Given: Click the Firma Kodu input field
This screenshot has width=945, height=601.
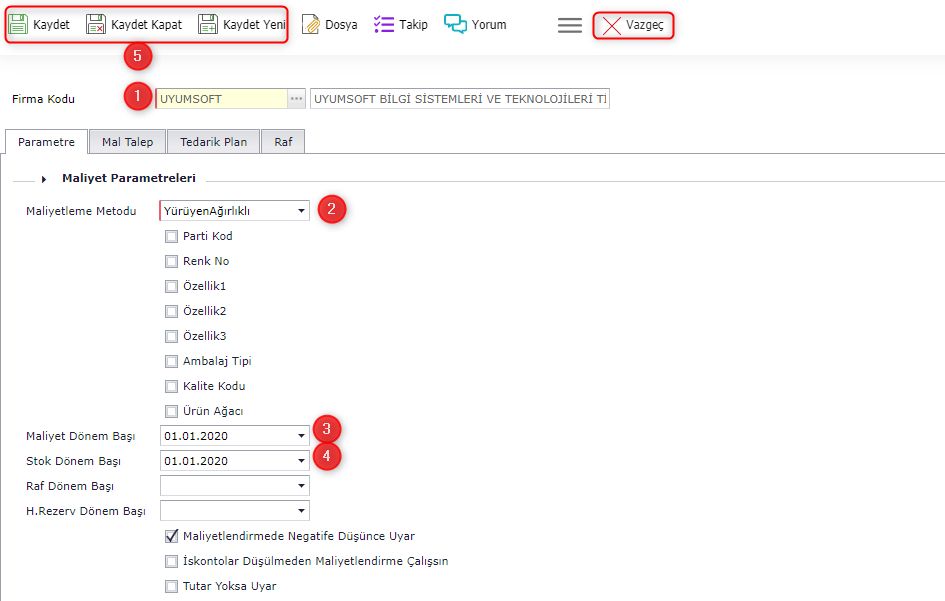Looking at the screenshot, I should (x=220, y=99).
